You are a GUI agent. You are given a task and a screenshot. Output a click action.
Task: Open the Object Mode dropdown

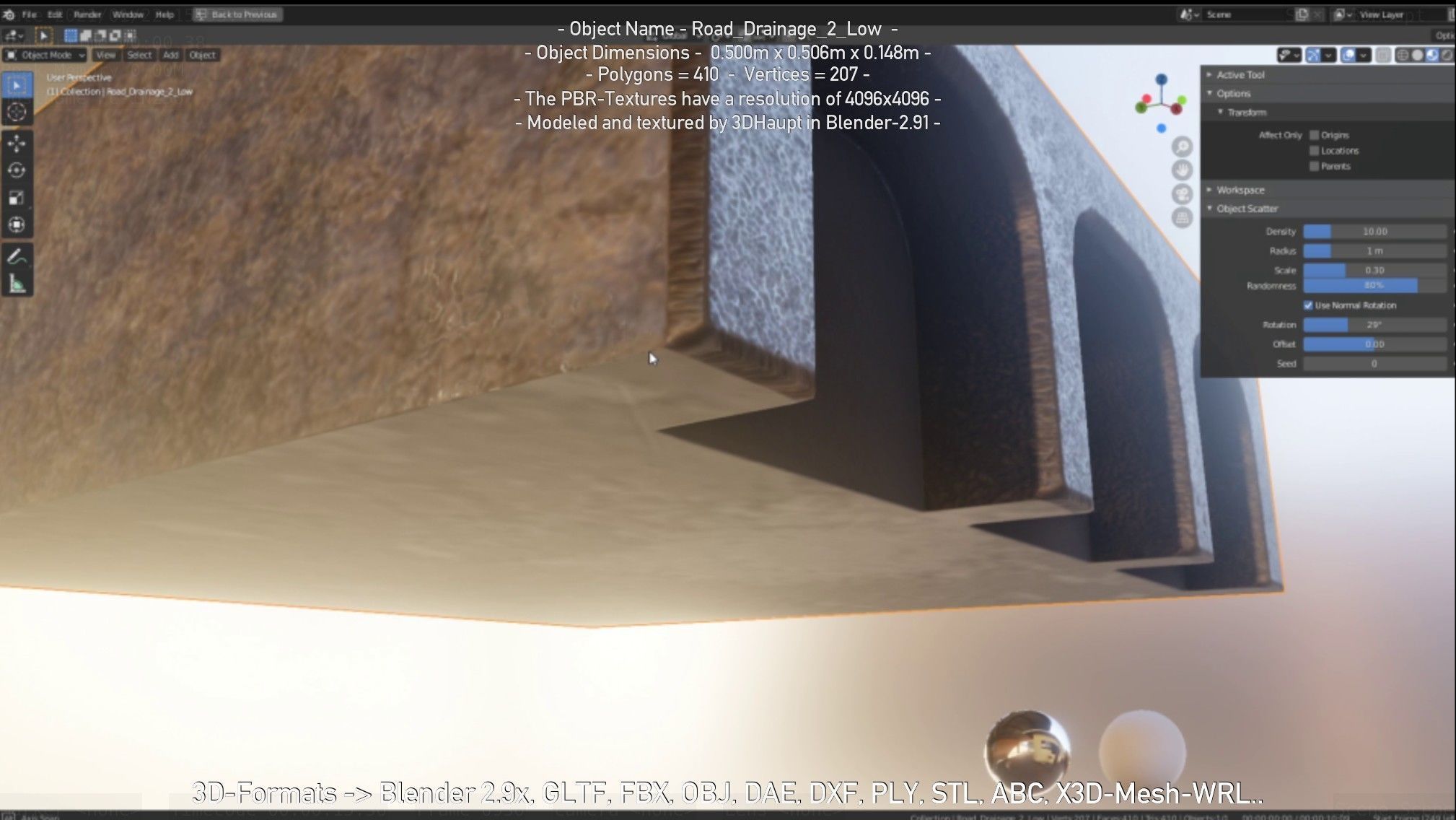click(x=45, y=55)
